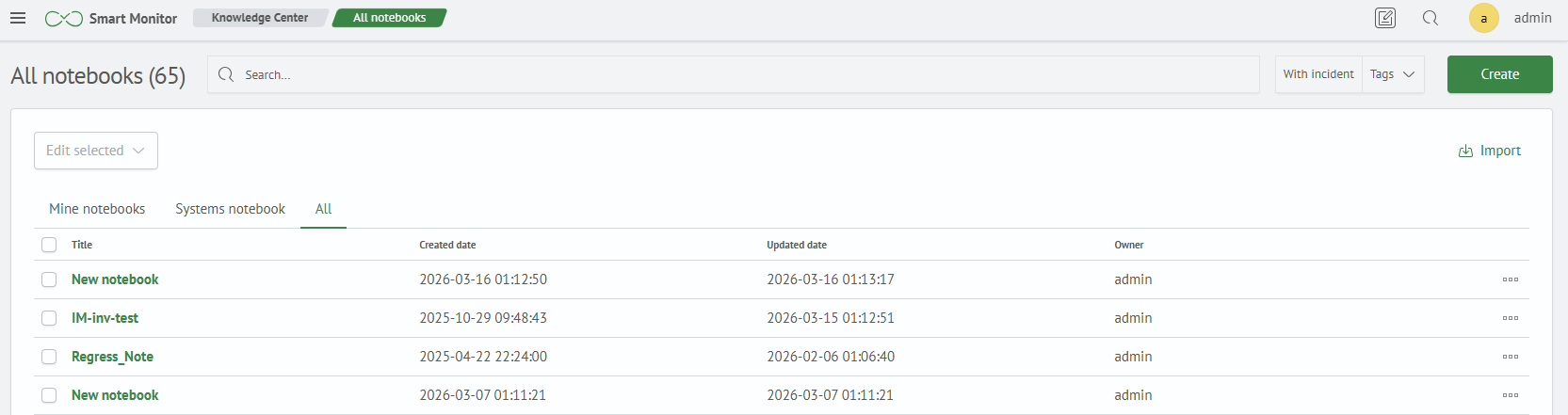Open the notes edit icon in header

coord(1385,18)
